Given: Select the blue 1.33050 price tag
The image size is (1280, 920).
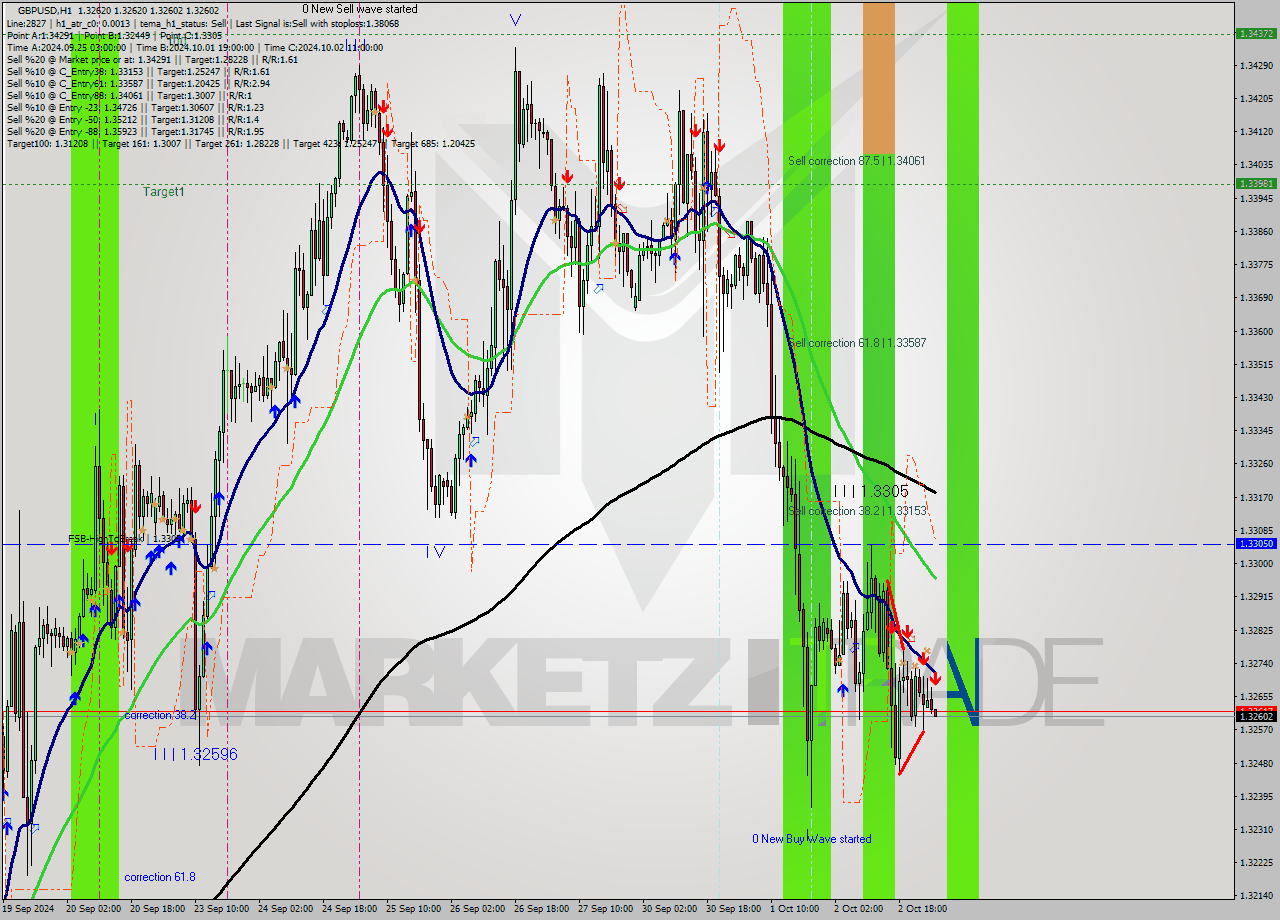Looking at the screenshot, I should [1256, 544].
